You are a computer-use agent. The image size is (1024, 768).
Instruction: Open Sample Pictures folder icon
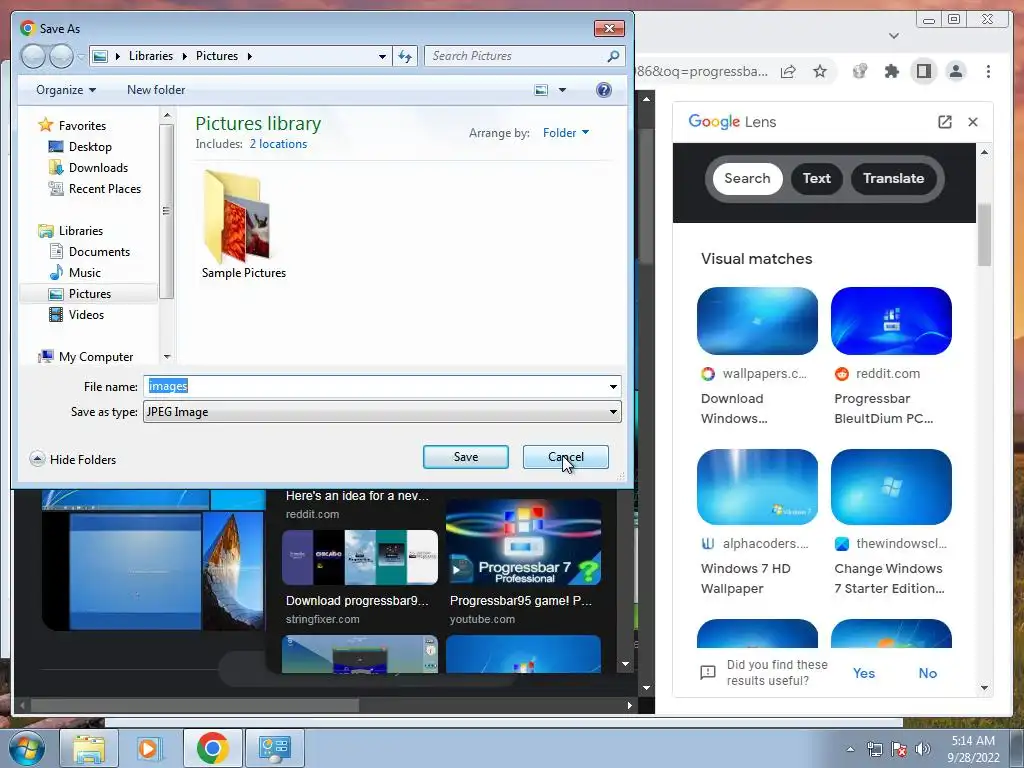point(237,216)
